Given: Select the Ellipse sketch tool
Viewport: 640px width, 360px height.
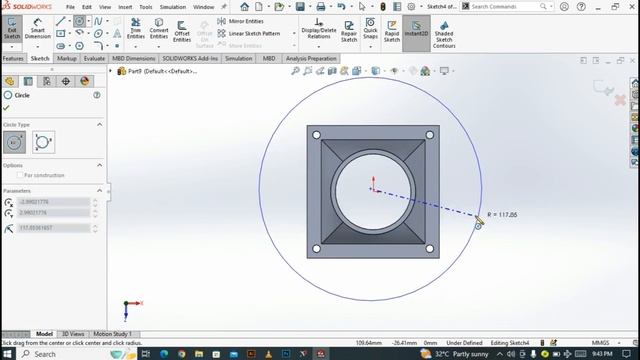Looking at the screenshot, I should [x=98, y=33].
